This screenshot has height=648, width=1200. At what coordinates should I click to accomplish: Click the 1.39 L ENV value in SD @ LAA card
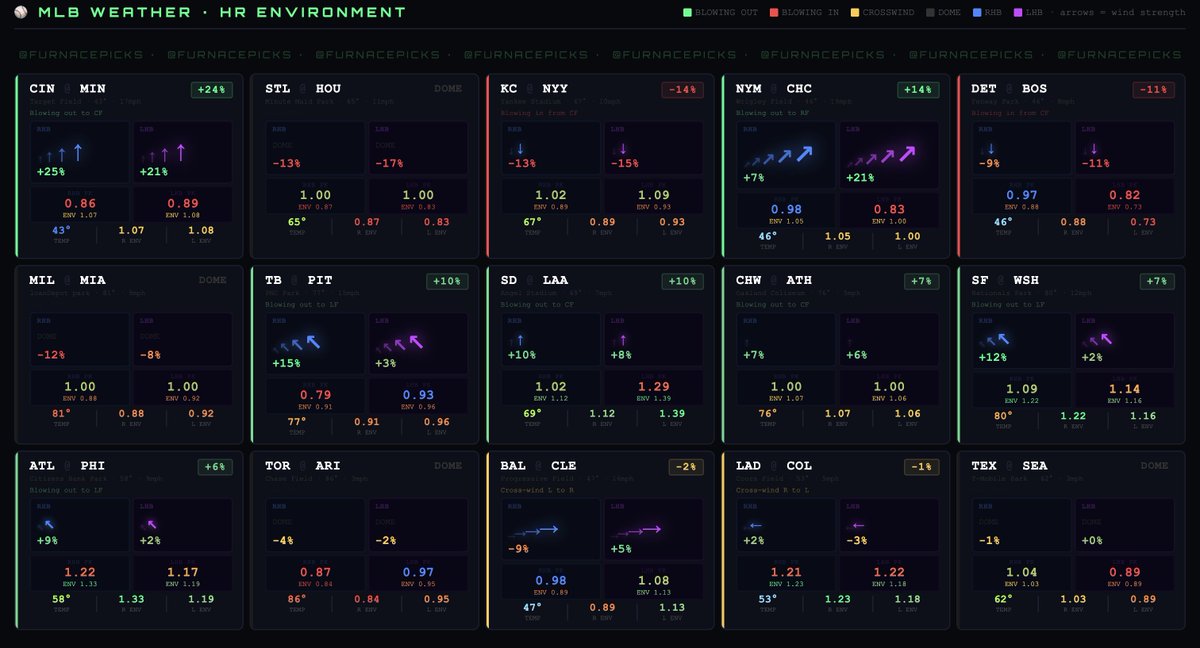(672, 414)
